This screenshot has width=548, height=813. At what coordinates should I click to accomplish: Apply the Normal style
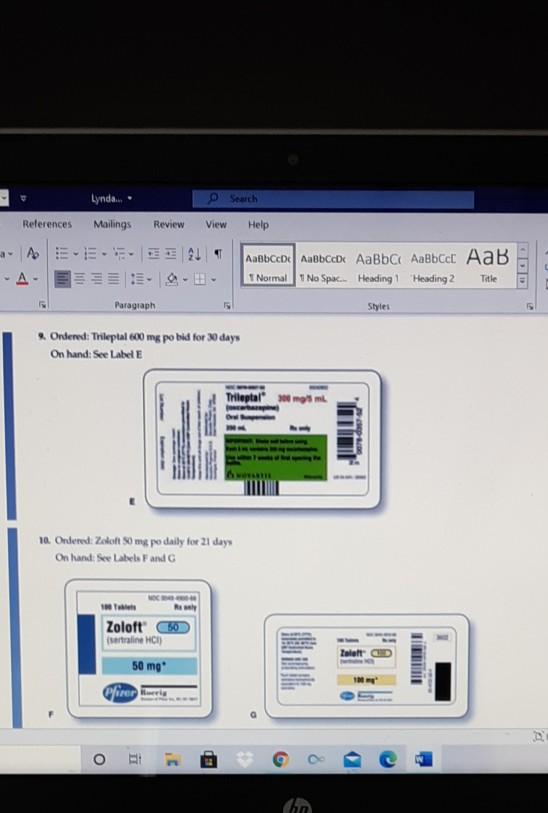[x=268, y=265]
